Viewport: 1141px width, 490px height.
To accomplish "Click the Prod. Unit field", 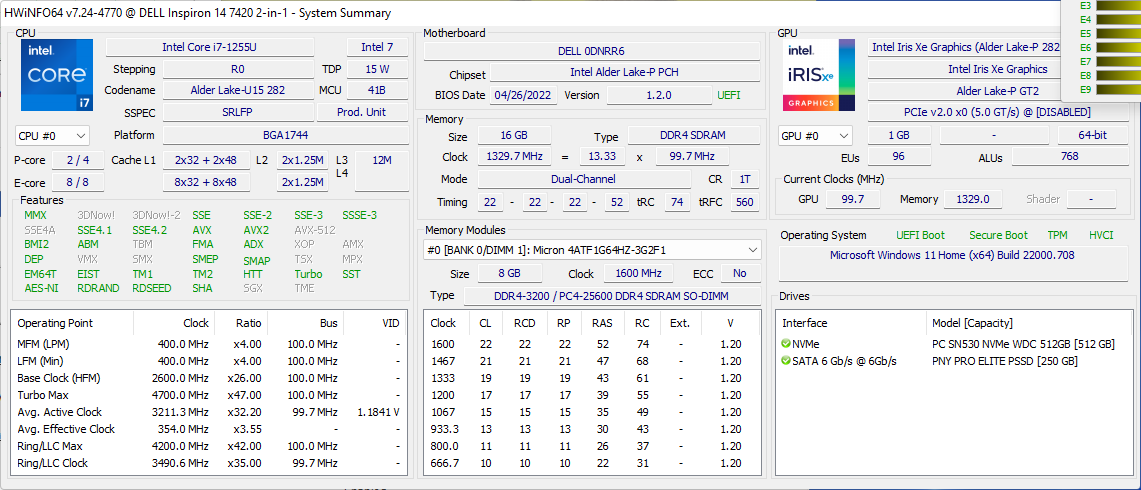I will click(362, 112).
